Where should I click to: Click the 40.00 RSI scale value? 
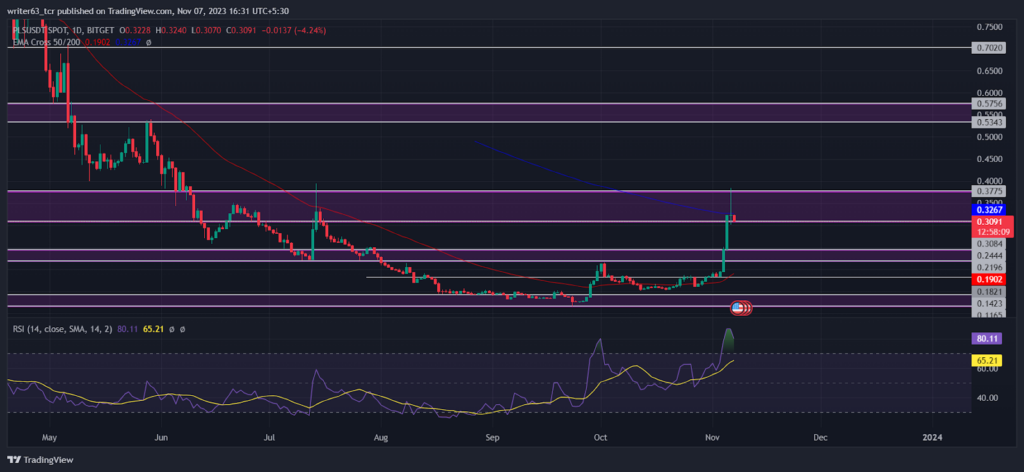(987, 398)
